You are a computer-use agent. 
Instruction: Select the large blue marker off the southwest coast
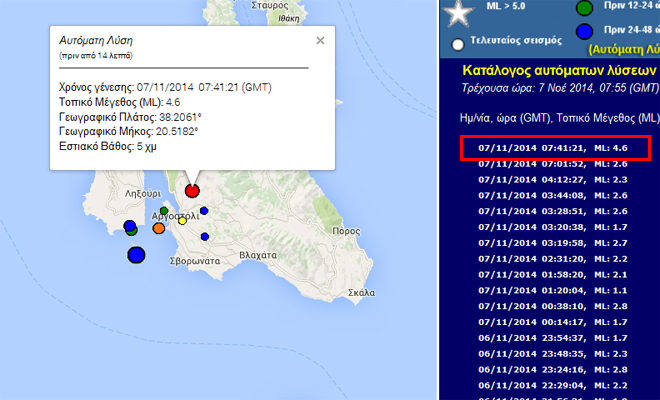point(136,255)
